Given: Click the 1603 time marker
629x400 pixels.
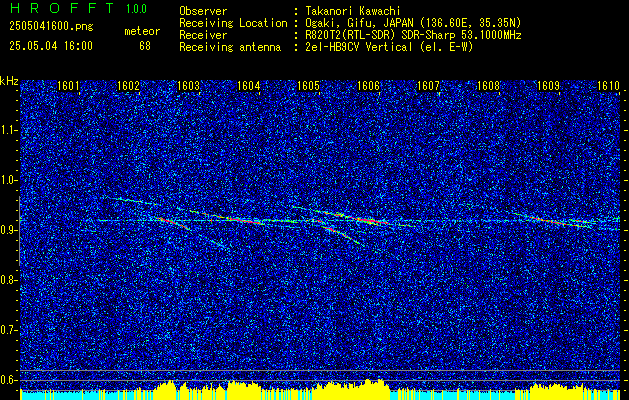Looking at the screenshot, I should click(x=189, y=85).
